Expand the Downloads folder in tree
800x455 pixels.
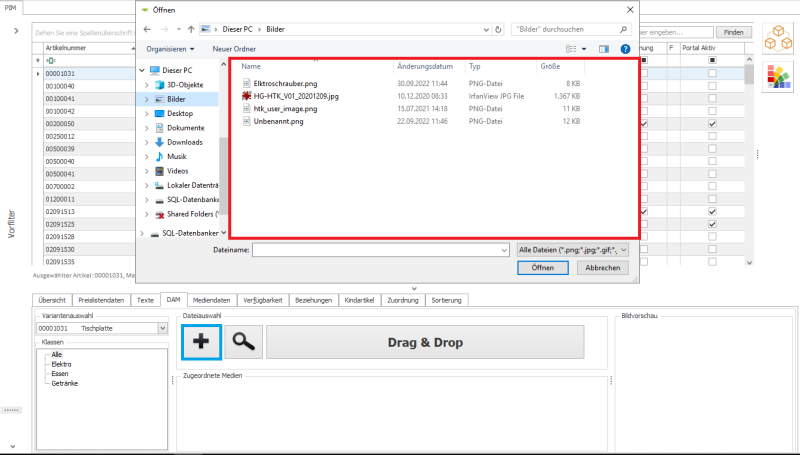coord(147,142)
